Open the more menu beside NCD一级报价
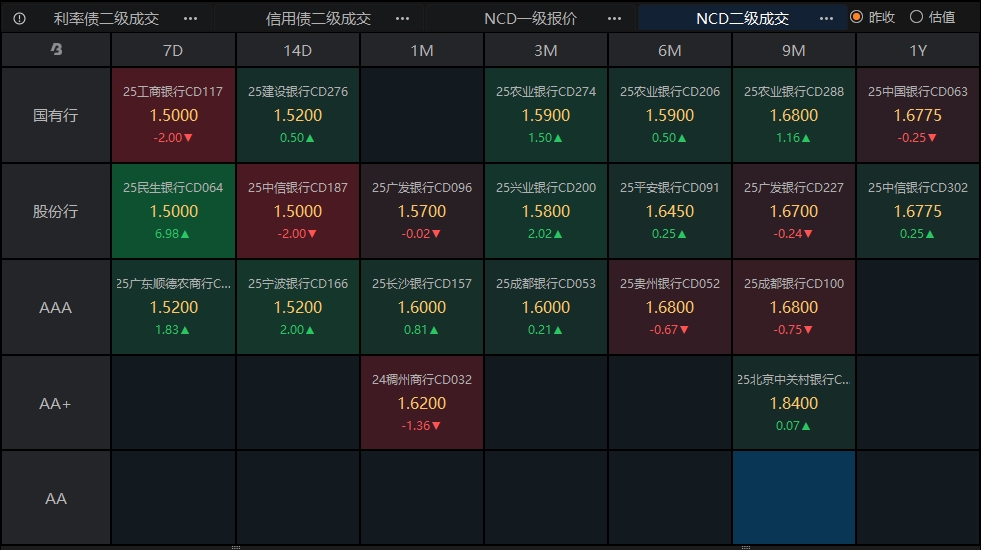This screenshot has width=981, height=550. click(614, 19)
